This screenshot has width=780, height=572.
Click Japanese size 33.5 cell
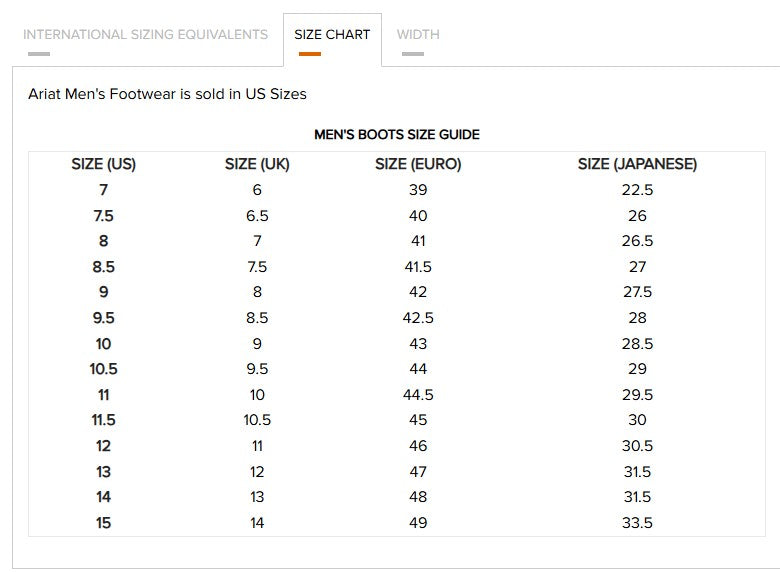[637, 523]
